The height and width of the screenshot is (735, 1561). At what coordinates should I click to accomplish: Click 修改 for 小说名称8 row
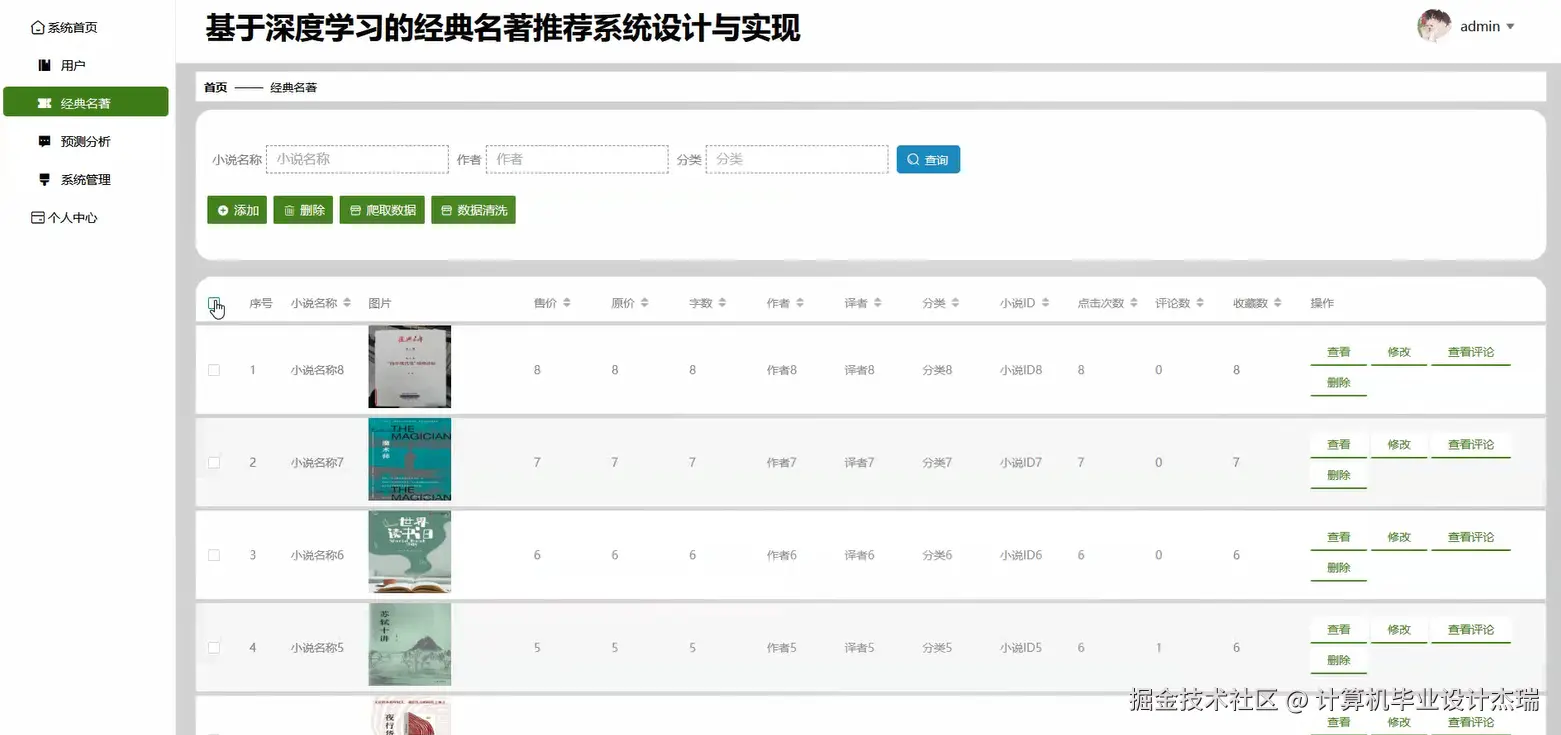1398,352
